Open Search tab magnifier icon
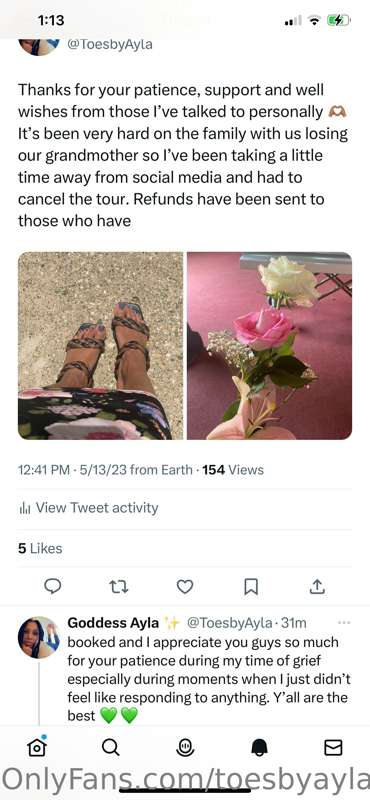Viewport: 370px width, 800px height. (111, 747)
